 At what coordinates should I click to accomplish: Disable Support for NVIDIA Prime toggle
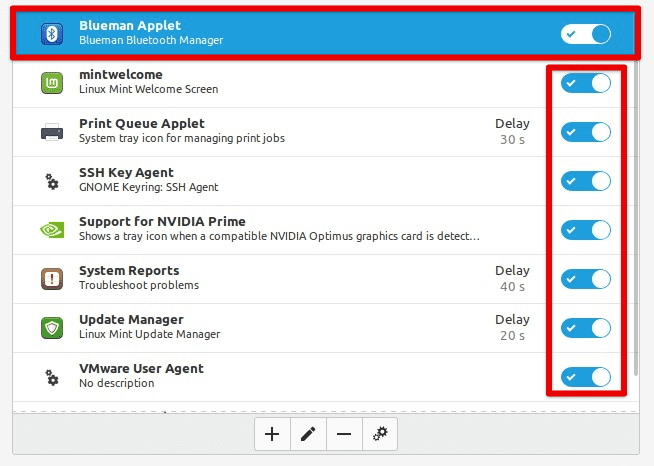pyautogui.click(x=586, y=230)
